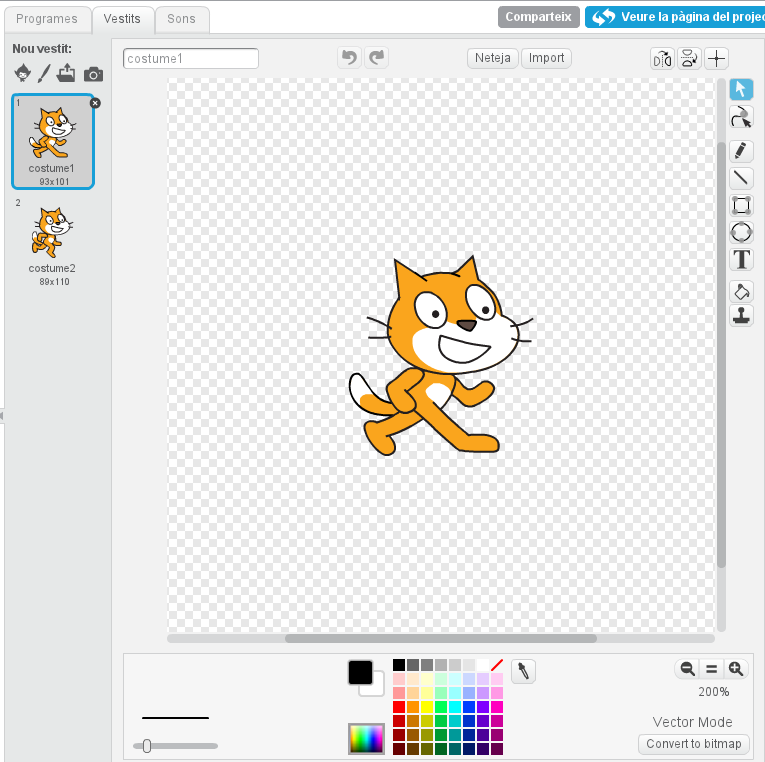Activate the eyedropper color picker
The width and height of the screenshot is (765, 762).
click(523, 671)
